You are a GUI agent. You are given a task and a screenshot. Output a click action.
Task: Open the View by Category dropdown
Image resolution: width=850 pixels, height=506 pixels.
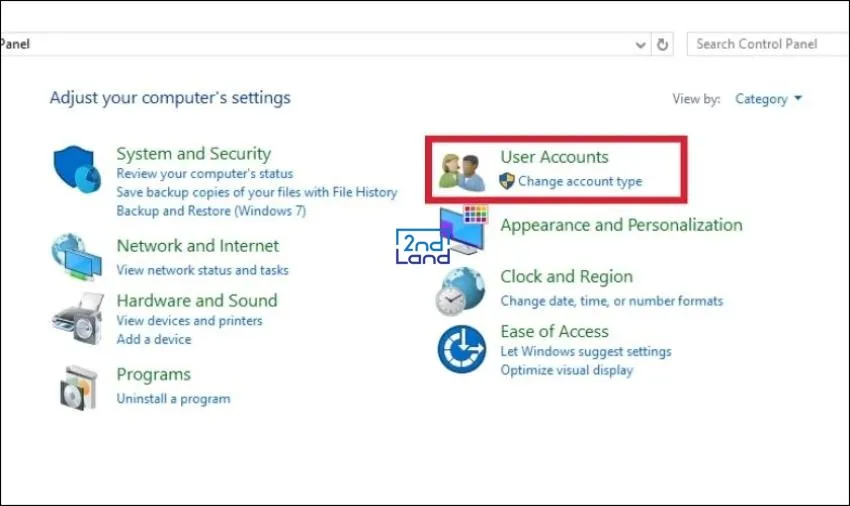click(768, 99)
